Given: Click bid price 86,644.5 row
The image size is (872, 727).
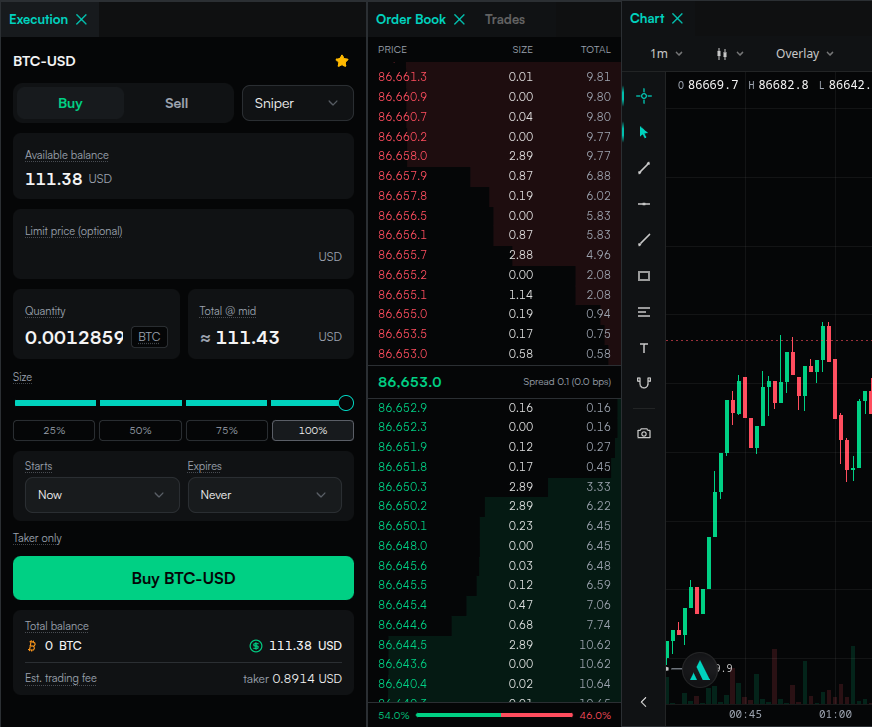Looking at the screenshot, I should (x=494, y=645).
